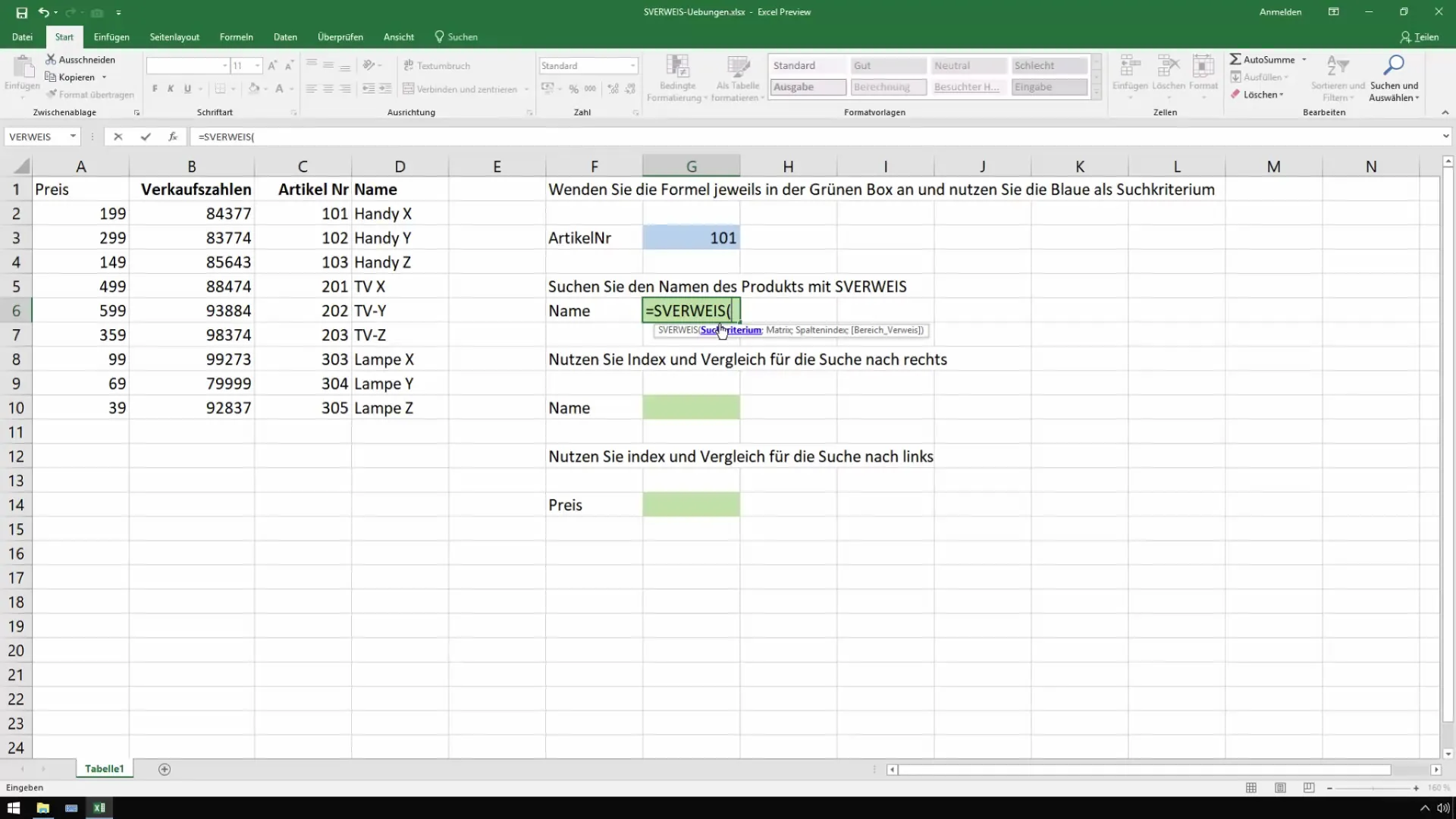1456x819 pixels.
Task: Open the Datei menu
Action: 22,36
